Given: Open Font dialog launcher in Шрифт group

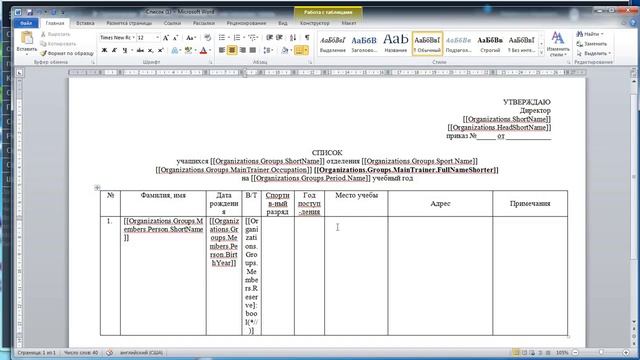Looking at the screenshot, I should coord(211,62).
